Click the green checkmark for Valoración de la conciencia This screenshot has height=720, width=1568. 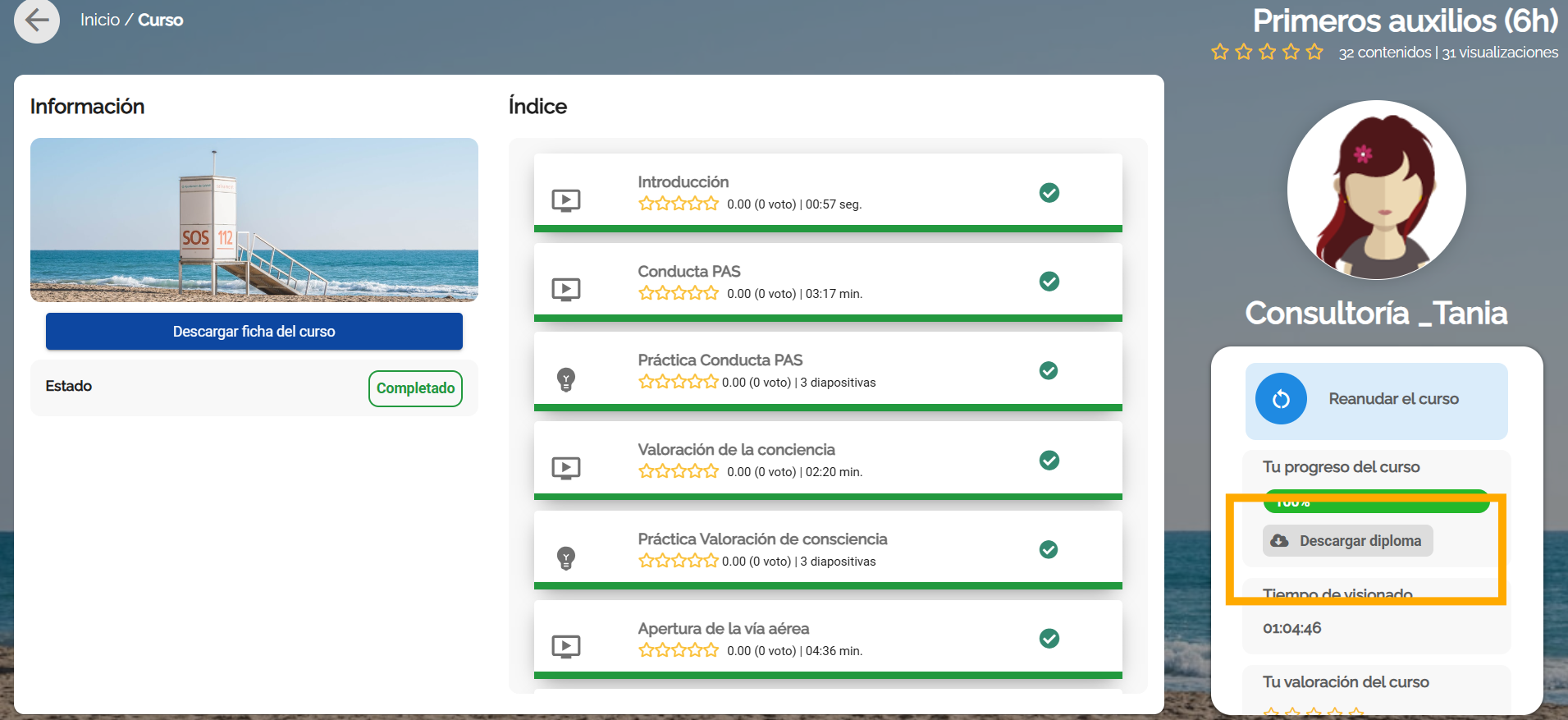(1049, 461)
